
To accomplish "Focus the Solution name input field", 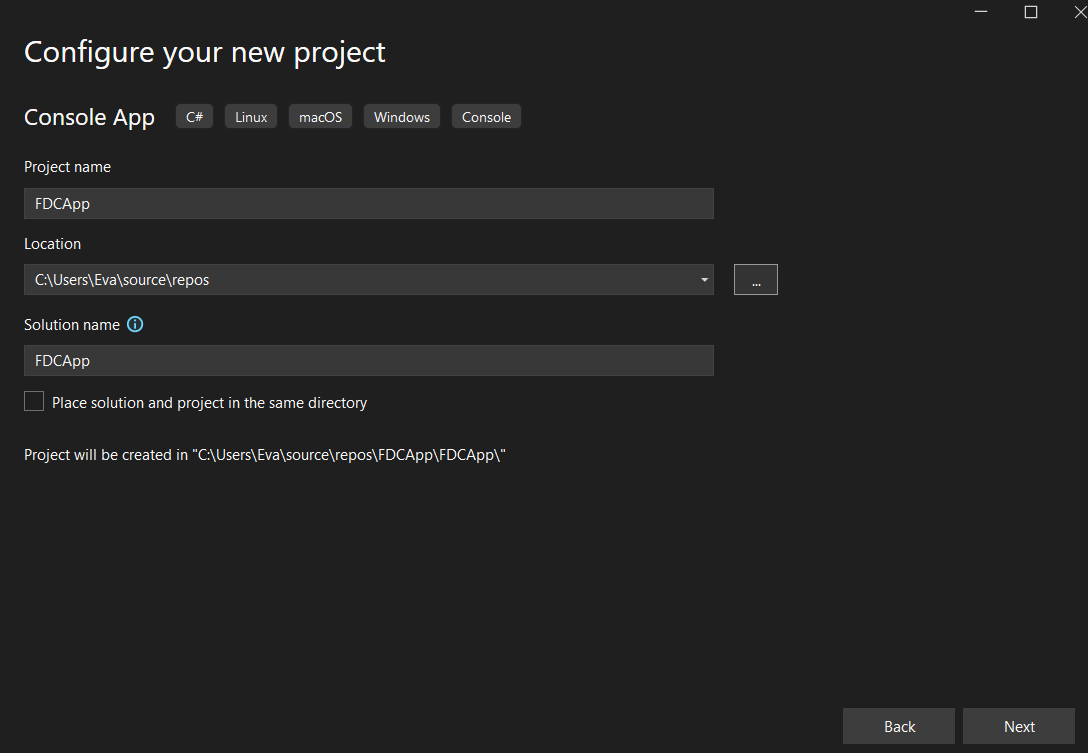I will [x=368, y=360].
